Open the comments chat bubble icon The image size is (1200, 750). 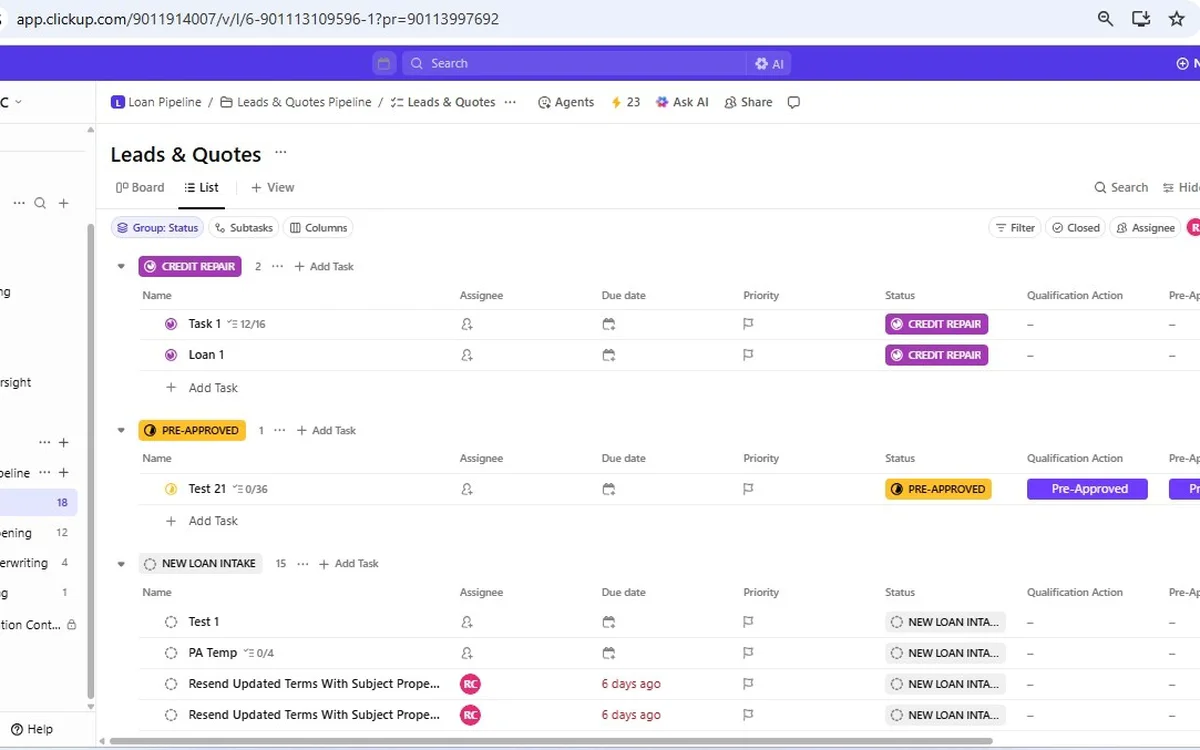(x=794, y=102)
